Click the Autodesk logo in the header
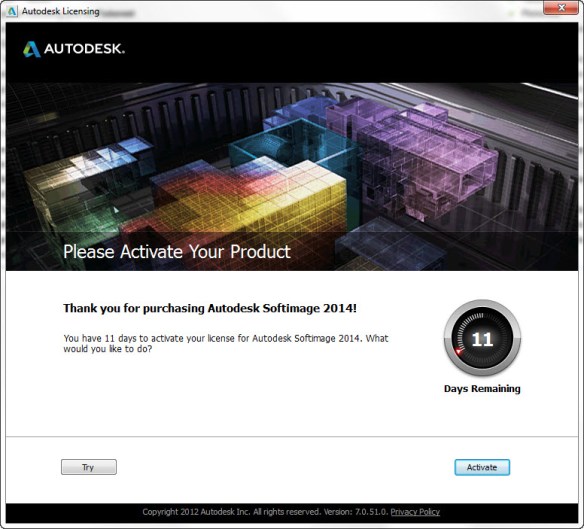The width and height of the screenshot is (584, 529). coord(74,49)
